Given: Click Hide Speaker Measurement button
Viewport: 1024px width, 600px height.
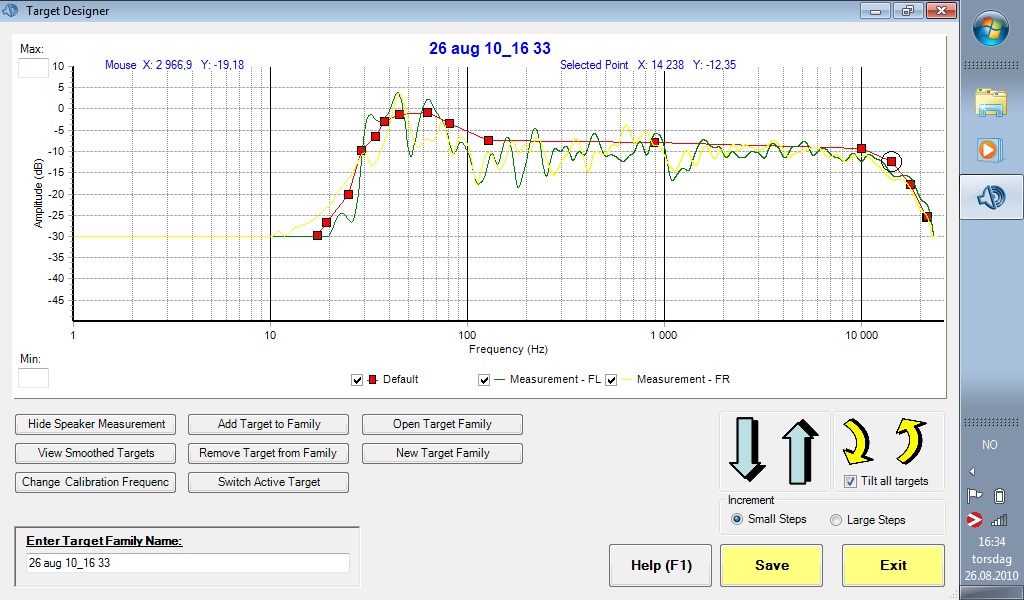Looking at the screenshot, I should 96,424.
